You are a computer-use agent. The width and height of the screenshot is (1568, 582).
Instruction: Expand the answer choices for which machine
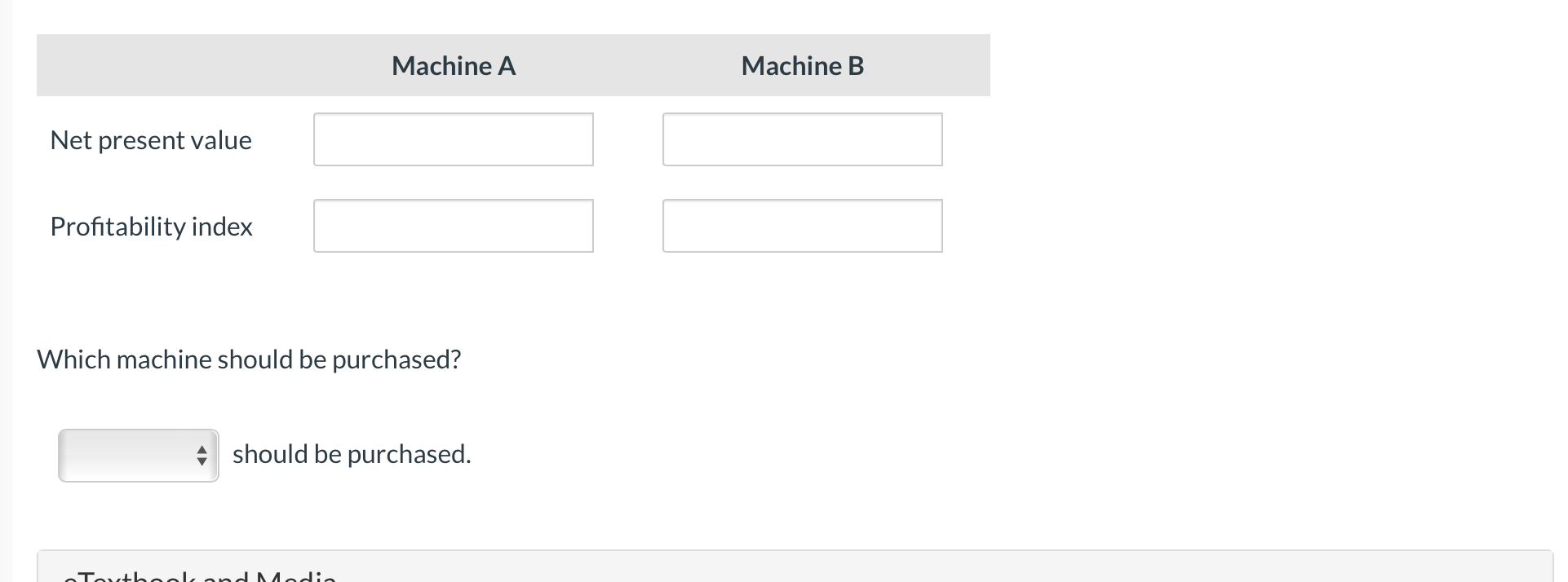point(137,455)
